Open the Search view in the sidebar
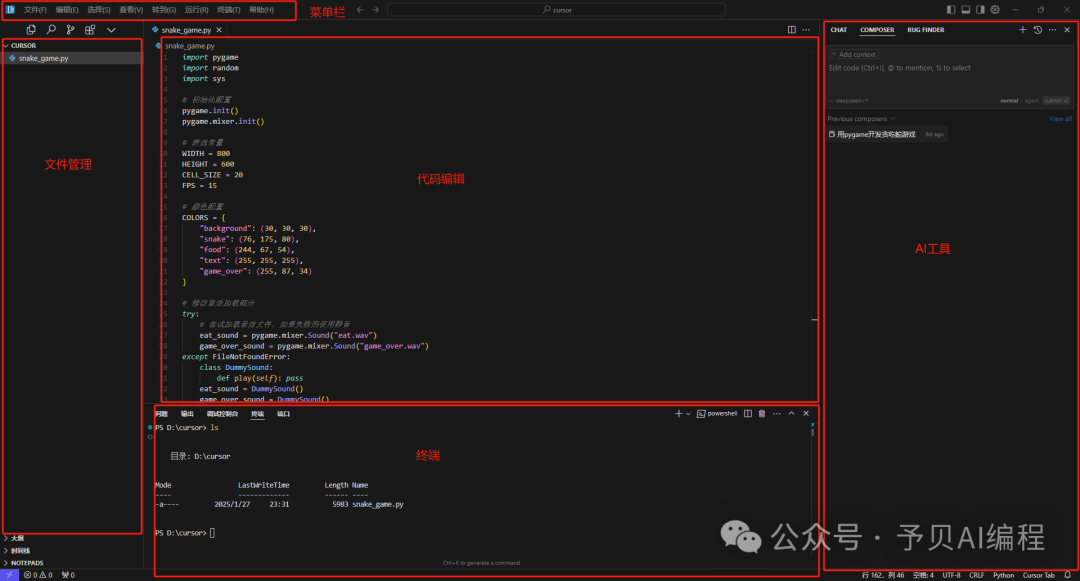The image size is (1080, 581). [x=51, y=30]
